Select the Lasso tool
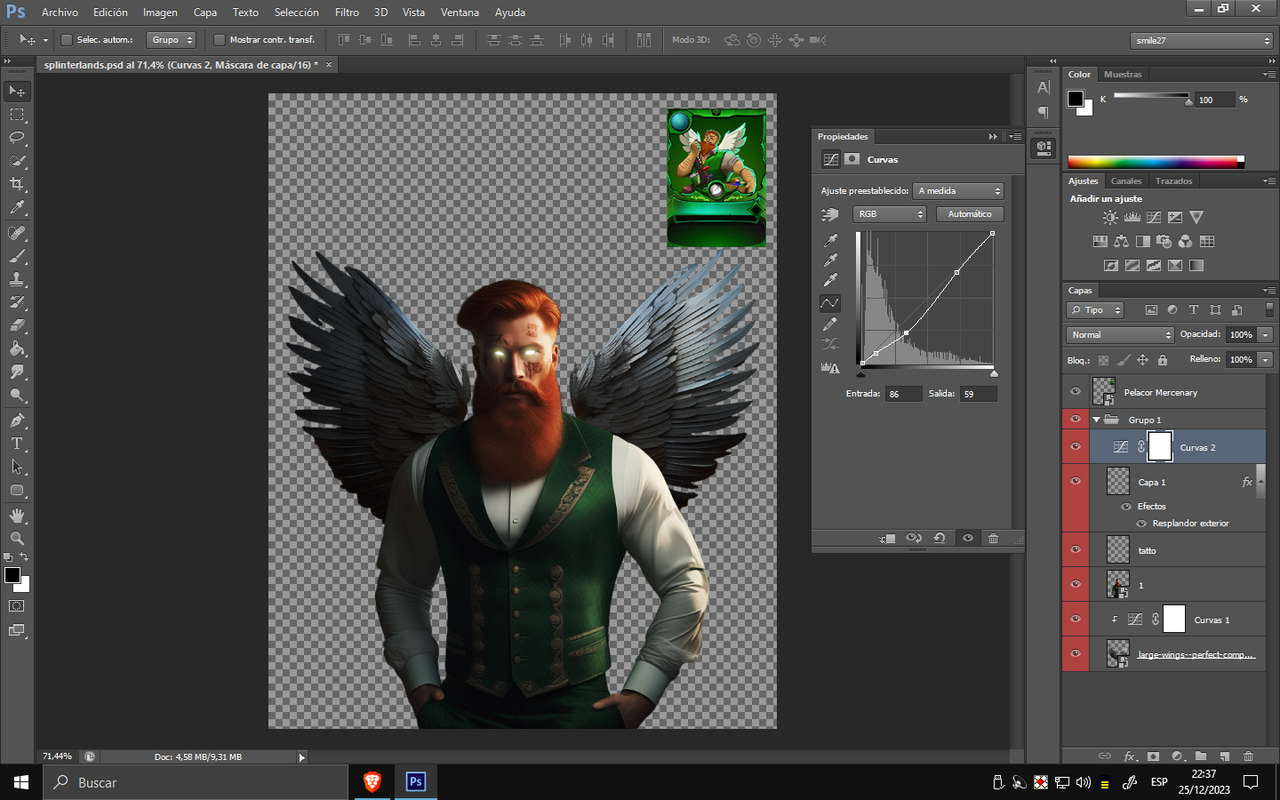 pos(17,138)
